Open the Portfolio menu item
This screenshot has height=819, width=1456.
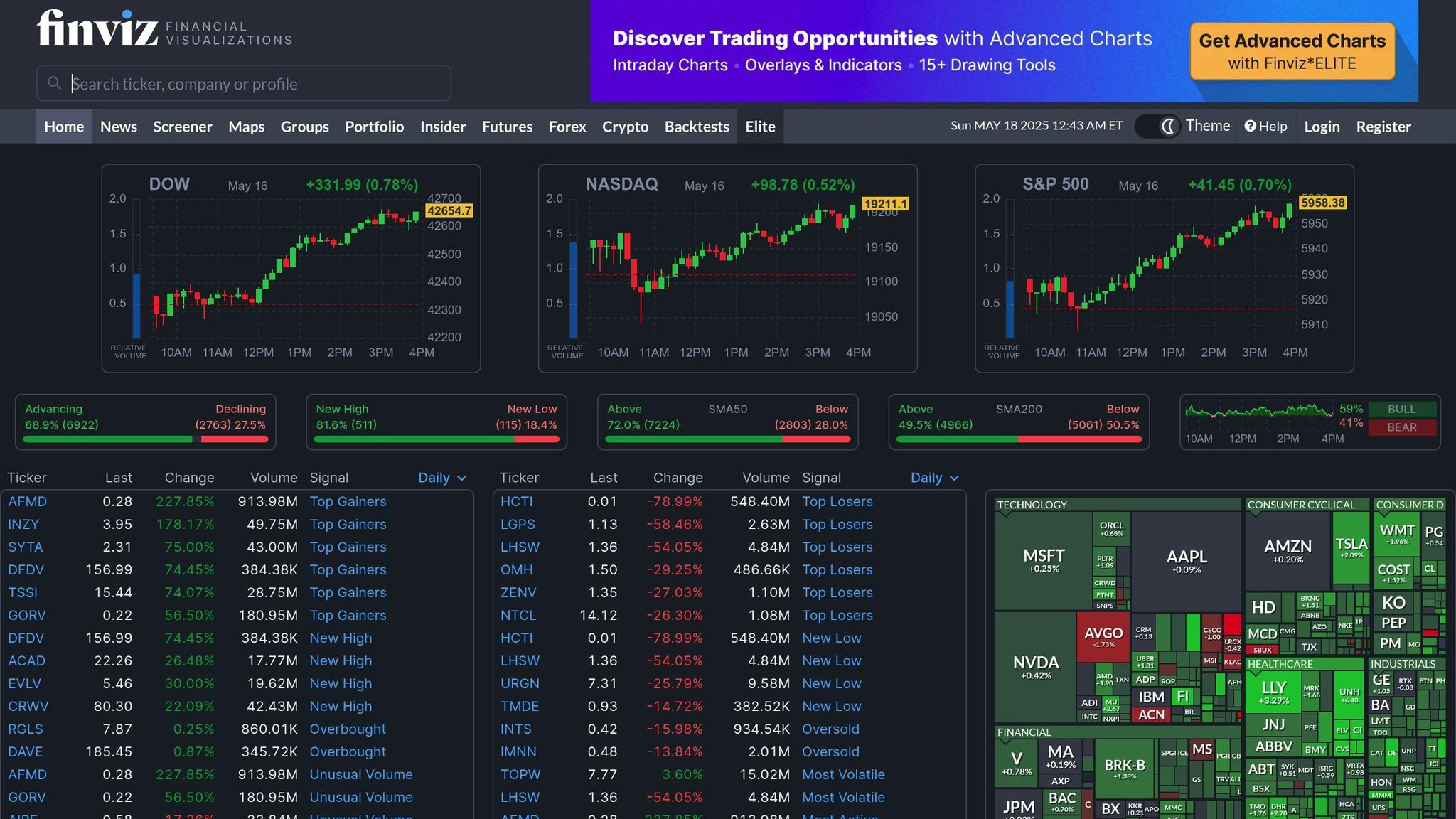(x=375, y=127)
